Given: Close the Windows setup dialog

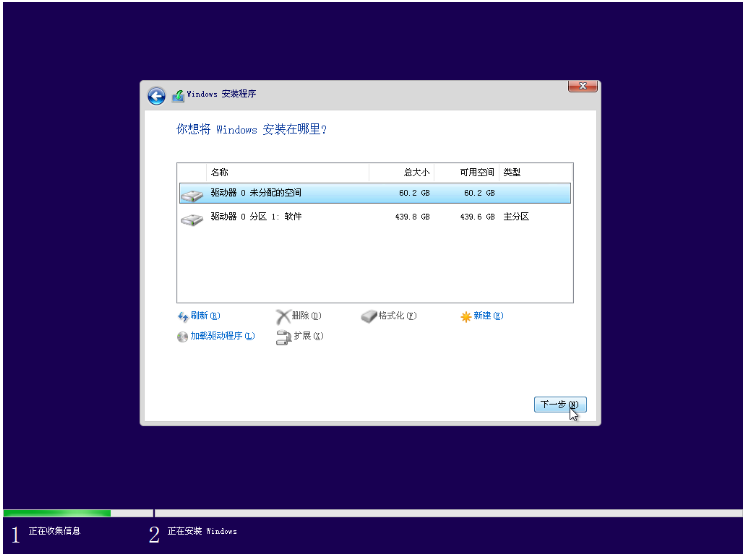Looking at the screenshot, I should pyautogui.click(x=583, y=86).
